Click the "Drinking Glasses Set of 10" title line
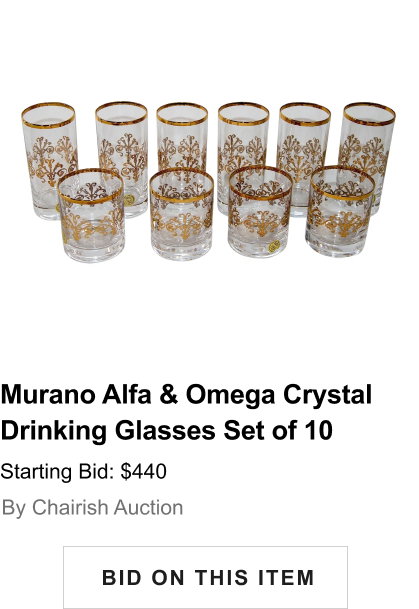The image size is (419, 609). (x=167, y=431)
